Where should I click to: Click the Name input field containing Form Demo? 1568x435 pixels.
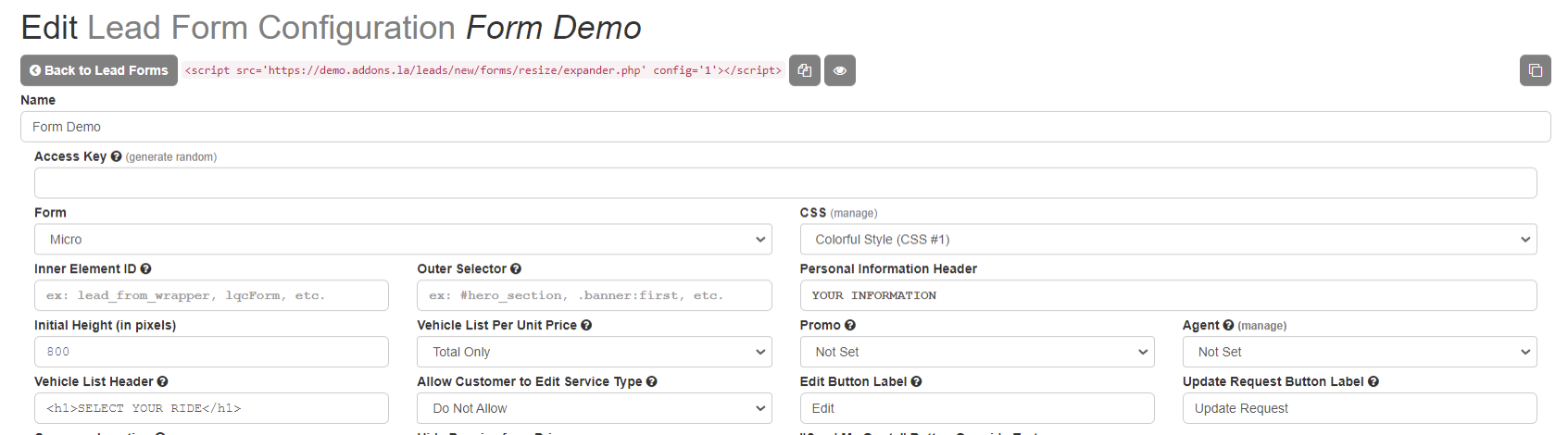point(784,127)
